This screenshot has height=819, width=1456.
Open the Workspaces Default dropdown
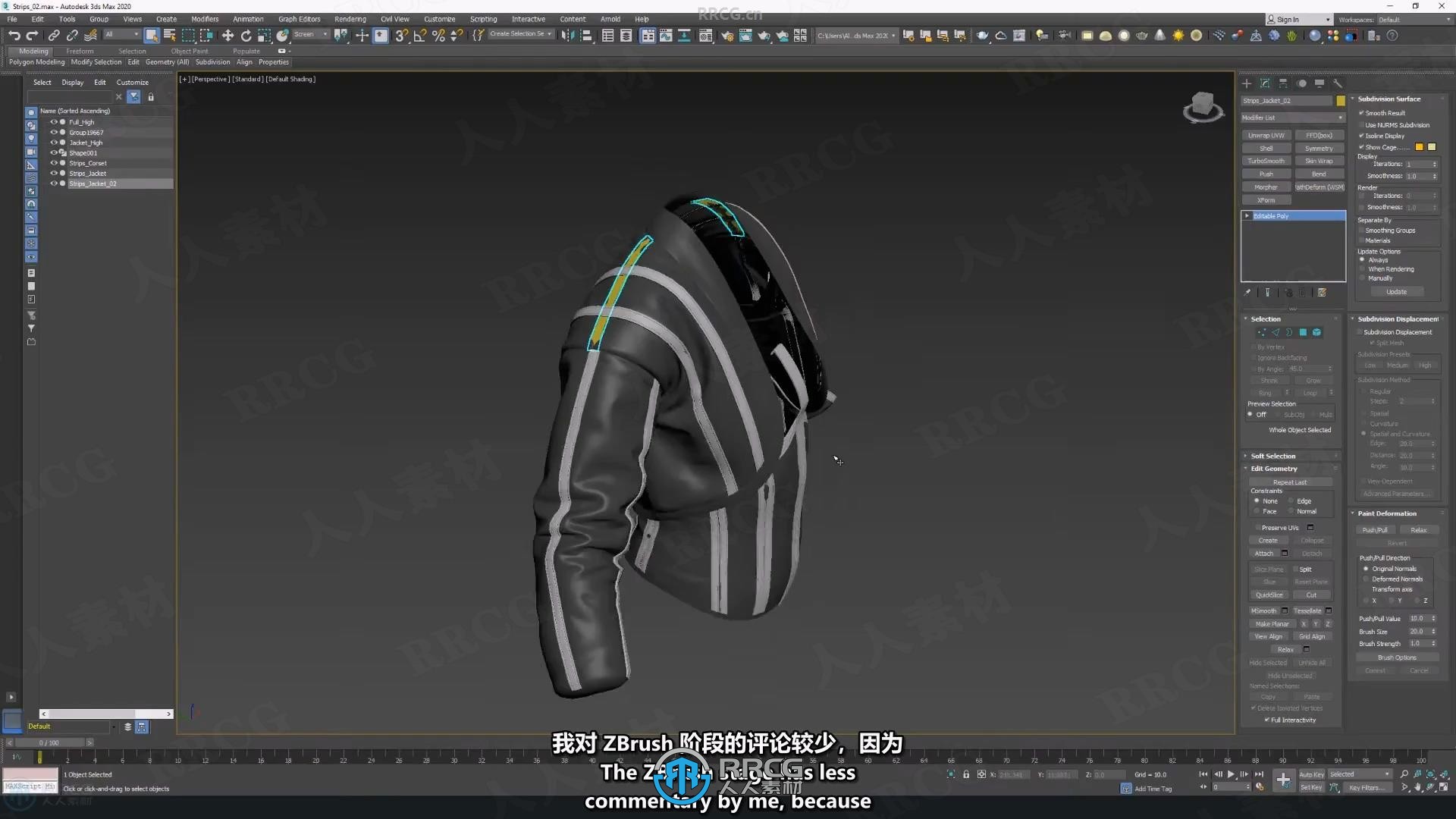(1414, 20)
